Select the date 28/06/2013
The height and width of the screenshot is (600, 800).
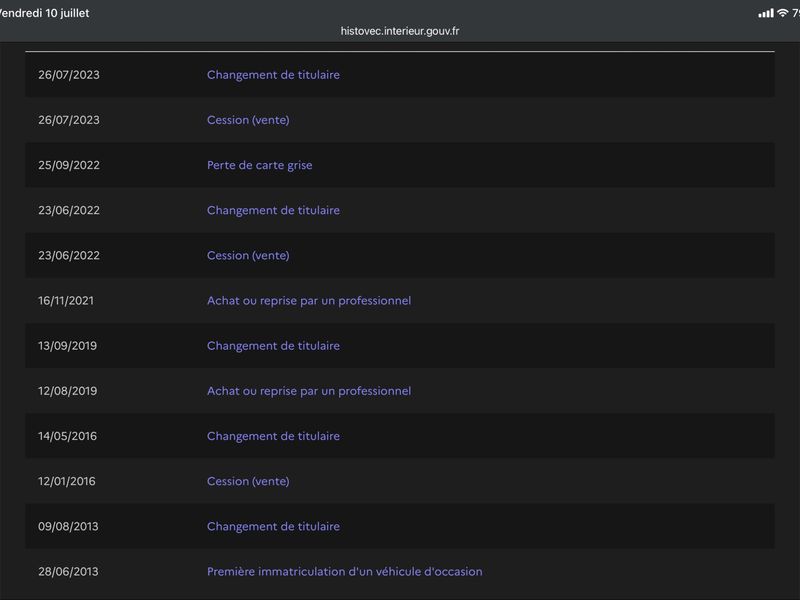tap(68, 571)
